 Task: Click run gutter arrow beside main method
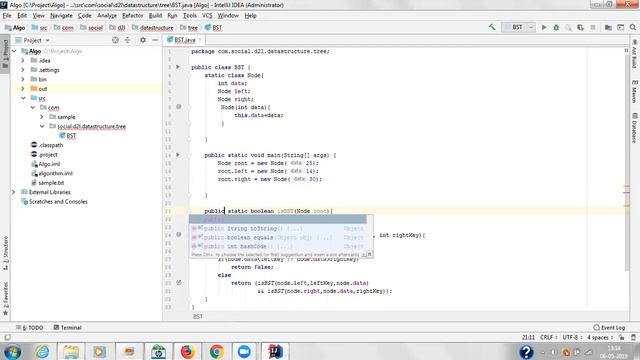(178, 155)
